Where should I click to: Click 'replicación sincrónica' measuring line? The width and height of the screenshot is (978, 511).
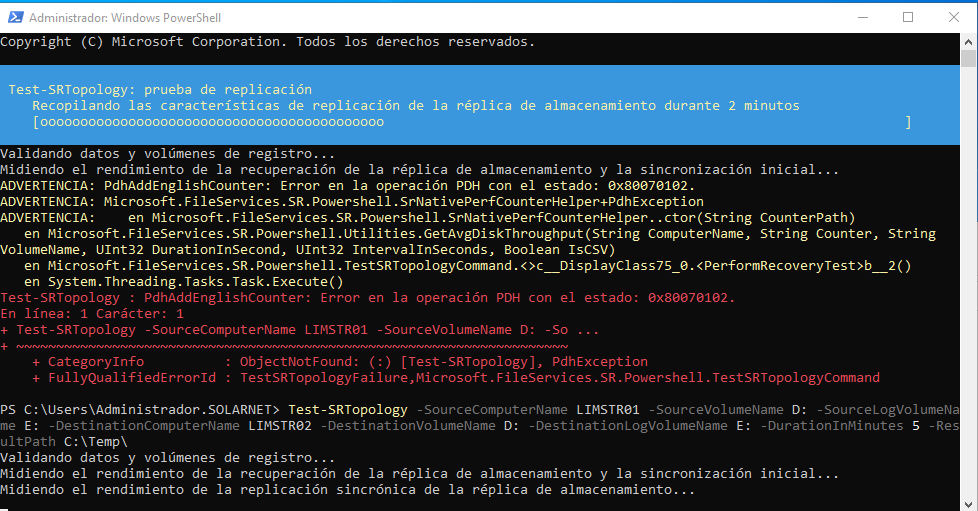(x=347, y=490)
